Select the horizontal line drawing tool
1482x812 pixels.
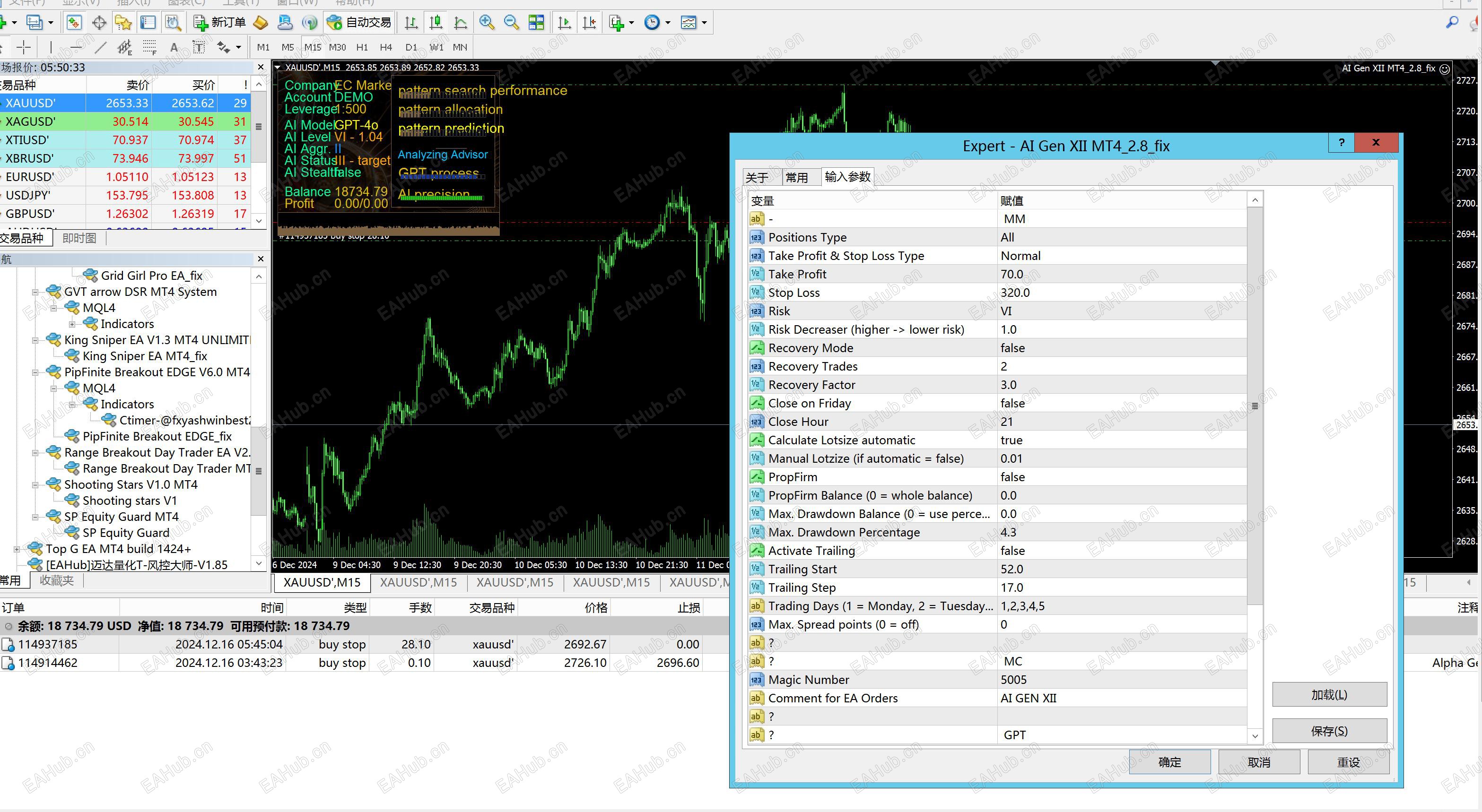(75, 47)
